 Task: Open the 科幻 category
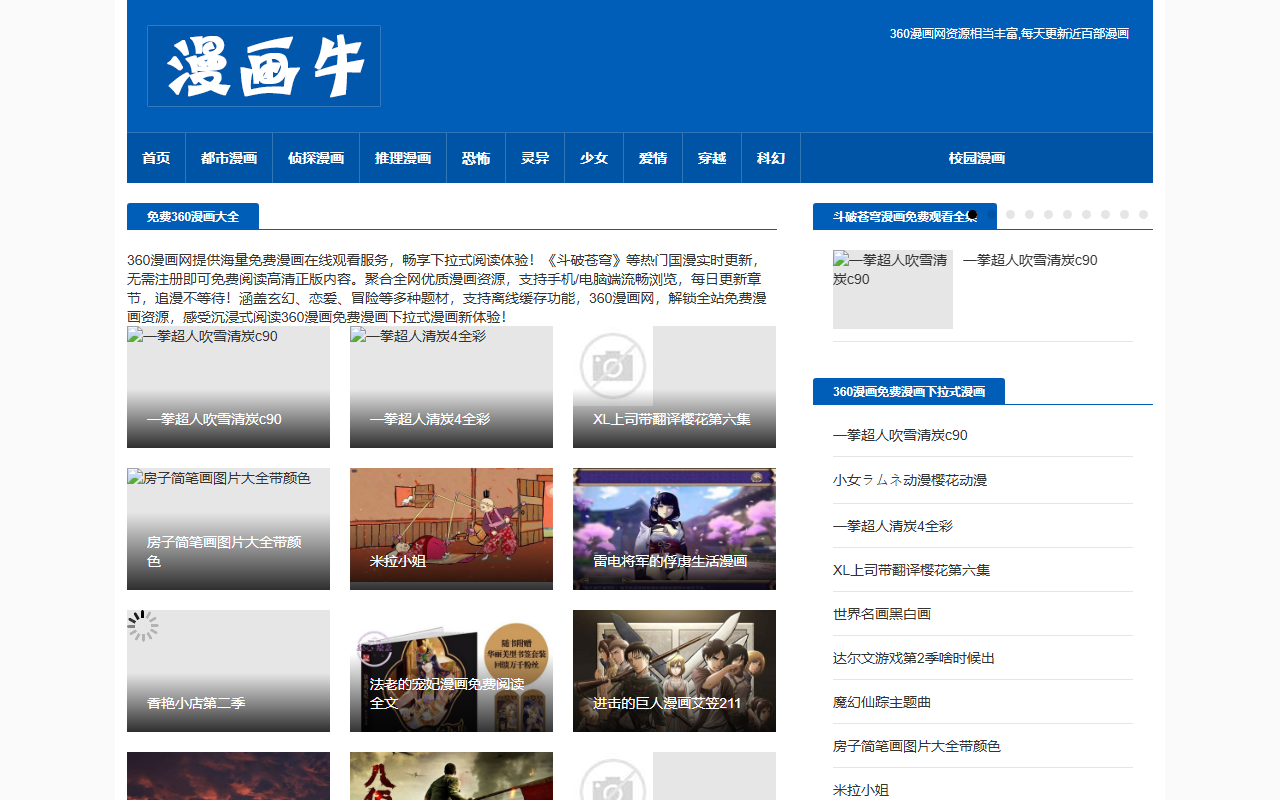[x=771, y=158]
